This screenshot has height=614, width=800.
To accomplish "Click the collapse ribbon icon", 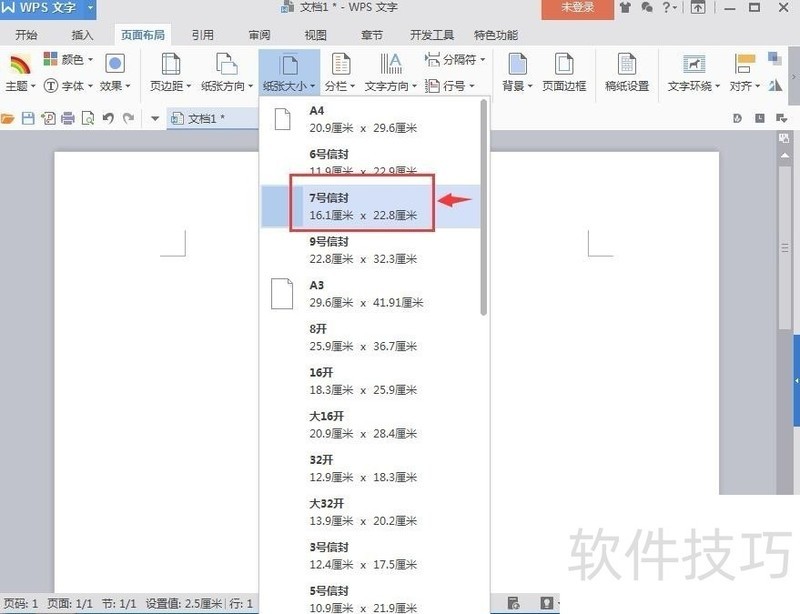I will click(x=698, y=8).
